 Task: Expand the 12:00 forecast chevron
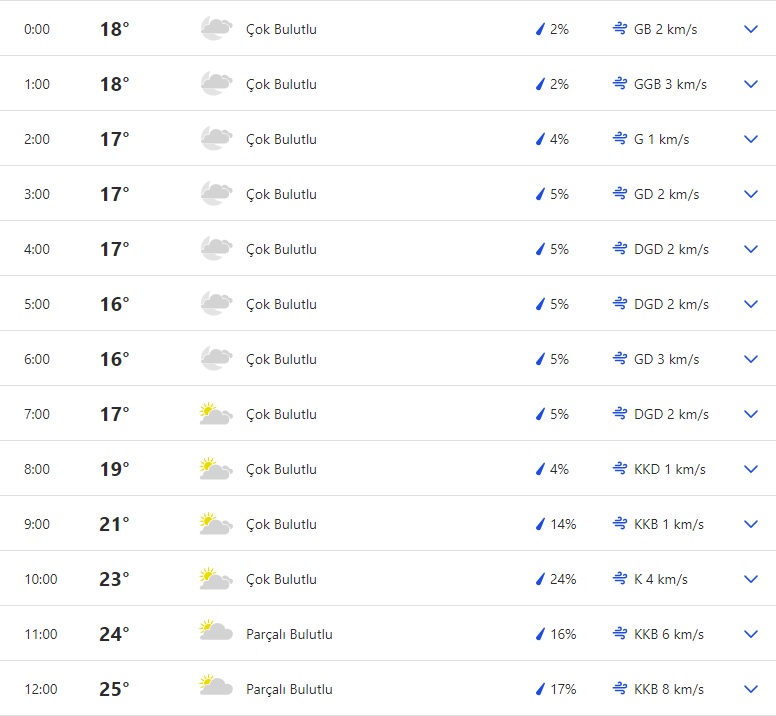point(751,689)
